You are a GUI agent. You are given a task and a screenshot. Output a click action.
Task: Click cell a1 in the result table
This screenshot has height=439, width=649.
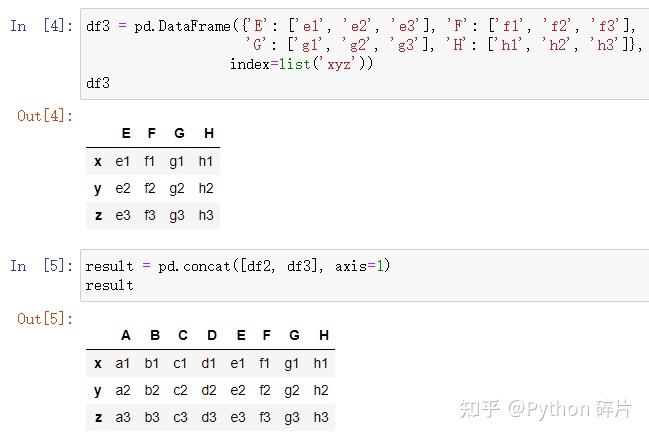124,363
